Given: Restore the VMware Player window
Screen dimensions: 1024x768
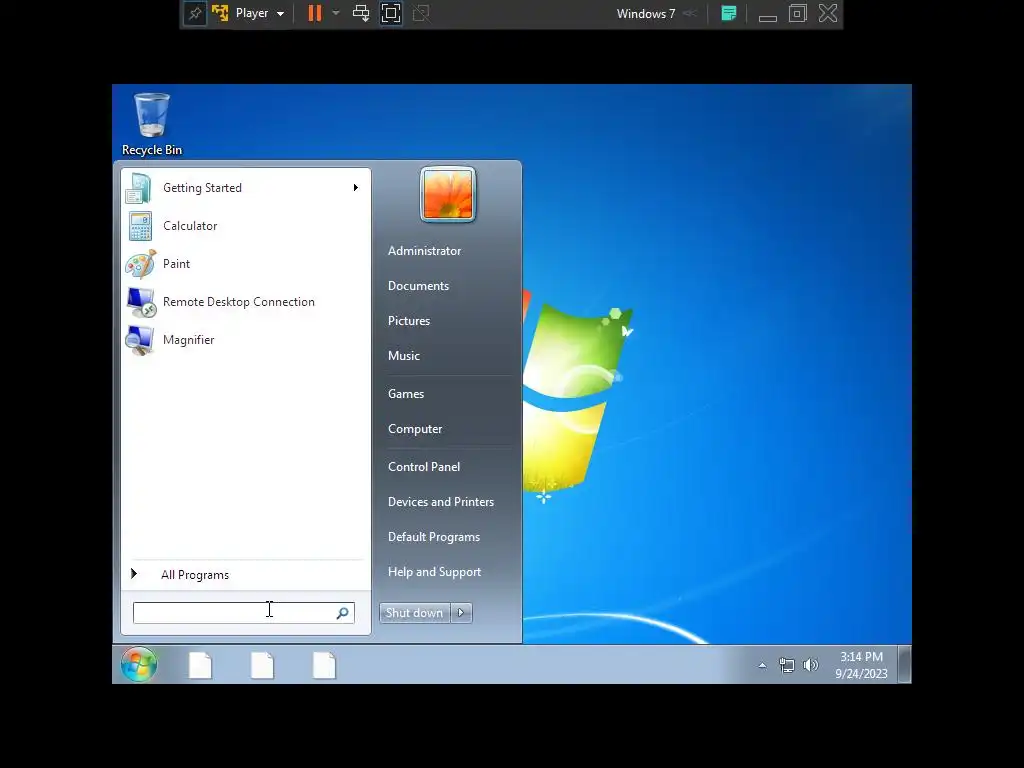Looking at the screenshot, I should (797, 13).
